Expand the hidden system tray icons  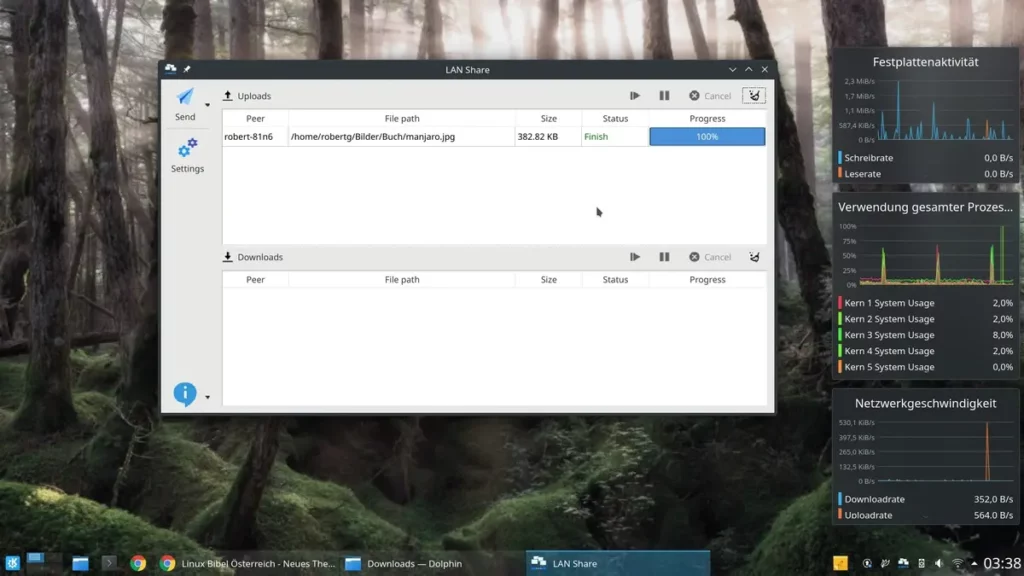click(973, 562)
